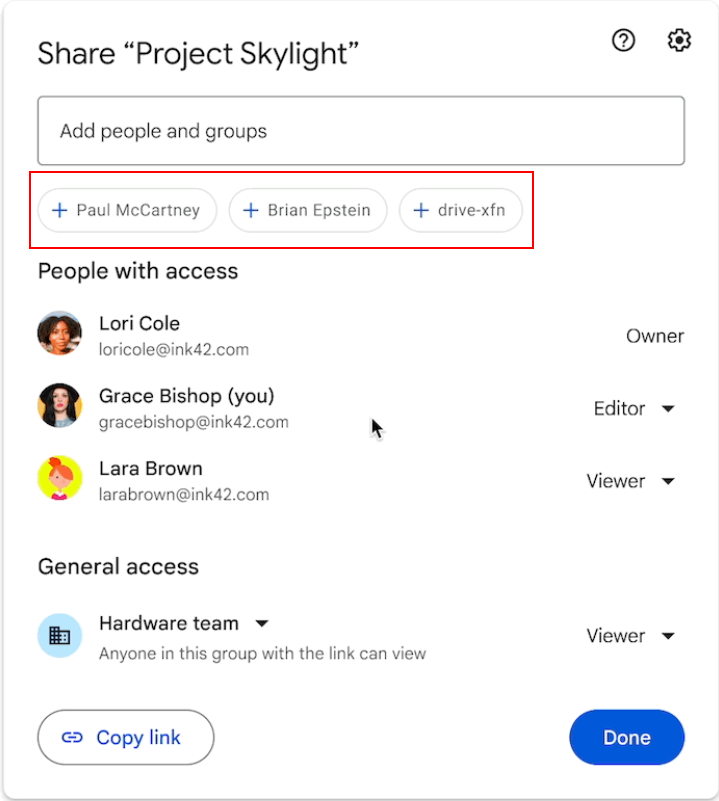Click the Hardware team building icon
Viewport: 719px width, 801px height.
point(60,635)
